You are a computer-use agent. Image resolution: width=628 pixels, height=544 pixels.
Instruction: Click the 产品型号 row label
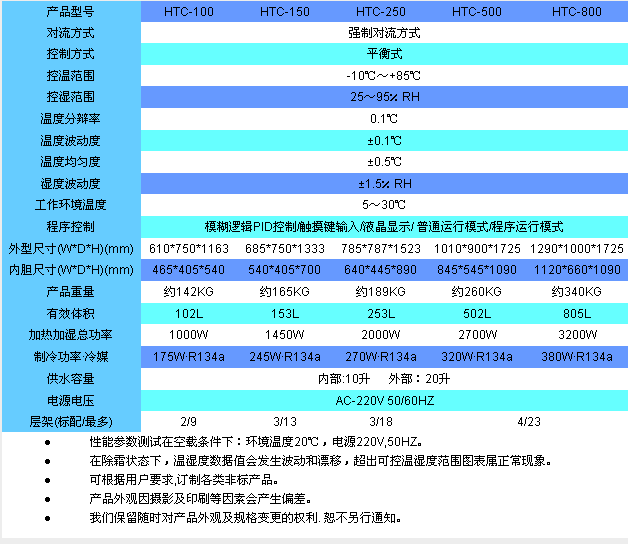[x=70, y=11]
